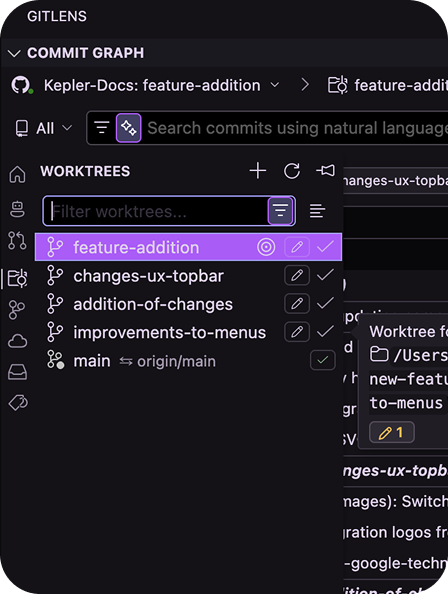Add a new worktree with plus icon
Image resolution: width=448 pixels, height=594 pixels.
point(258,171)
